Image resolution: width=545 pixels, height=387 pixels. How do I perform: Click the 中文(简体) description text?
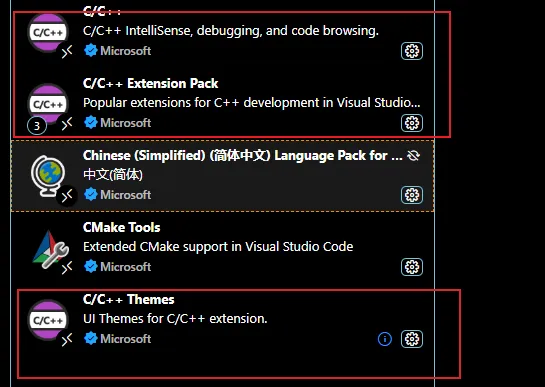(x=113, y=175)
